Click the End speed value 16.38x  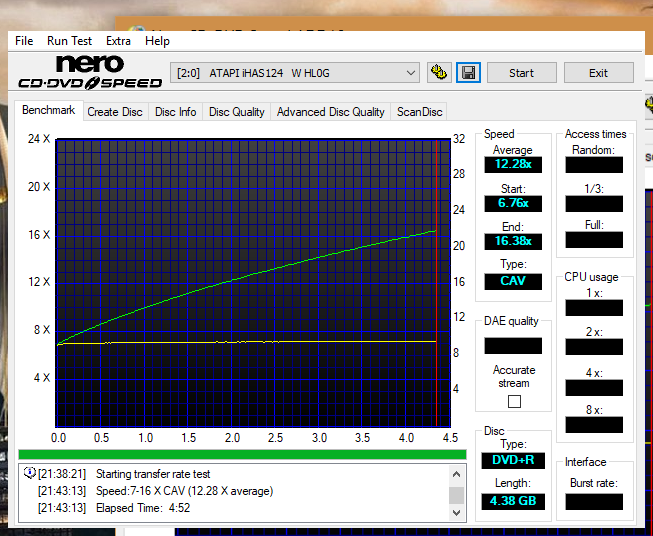tap(513, 241)
